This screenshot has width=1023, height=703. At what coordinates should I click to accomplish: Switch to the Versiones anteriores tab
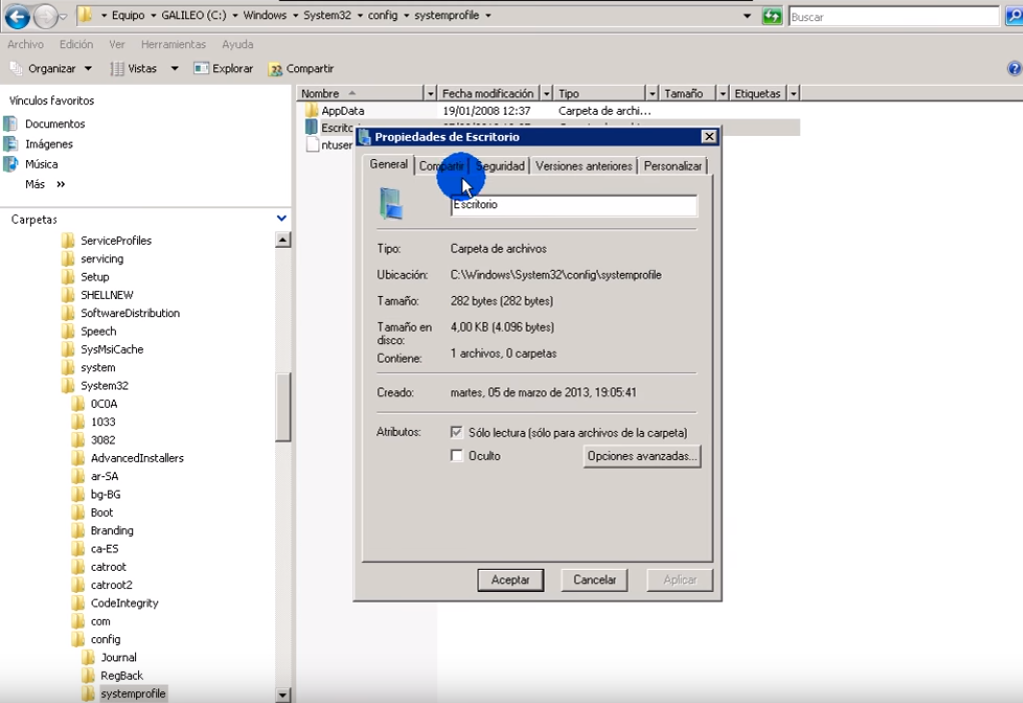point(584,166)
